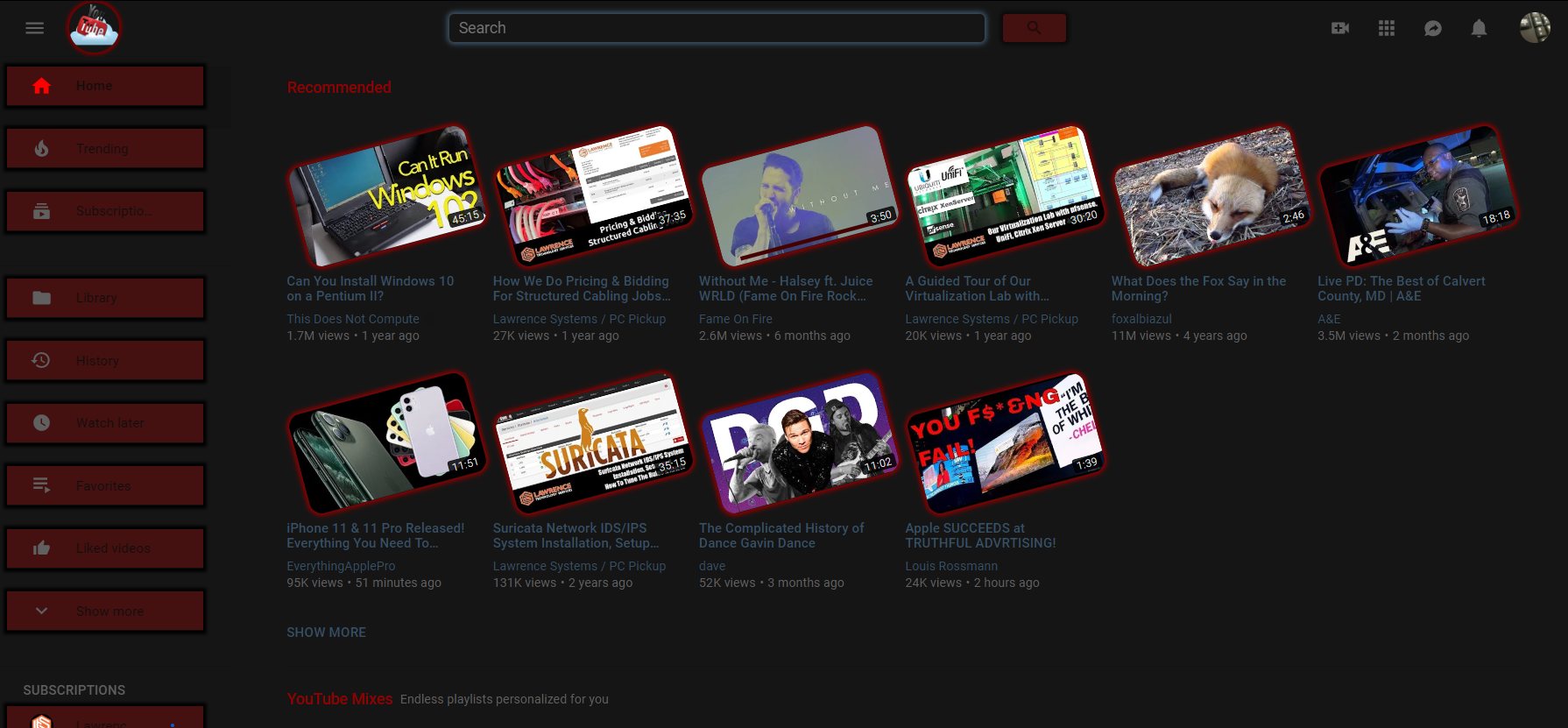Viewport: 1568px width, 728px height.
Task: Open title 'Apple SUCCEEDS at TRUTHFUL ADVRTISING!'
Action: pos(980,535)
